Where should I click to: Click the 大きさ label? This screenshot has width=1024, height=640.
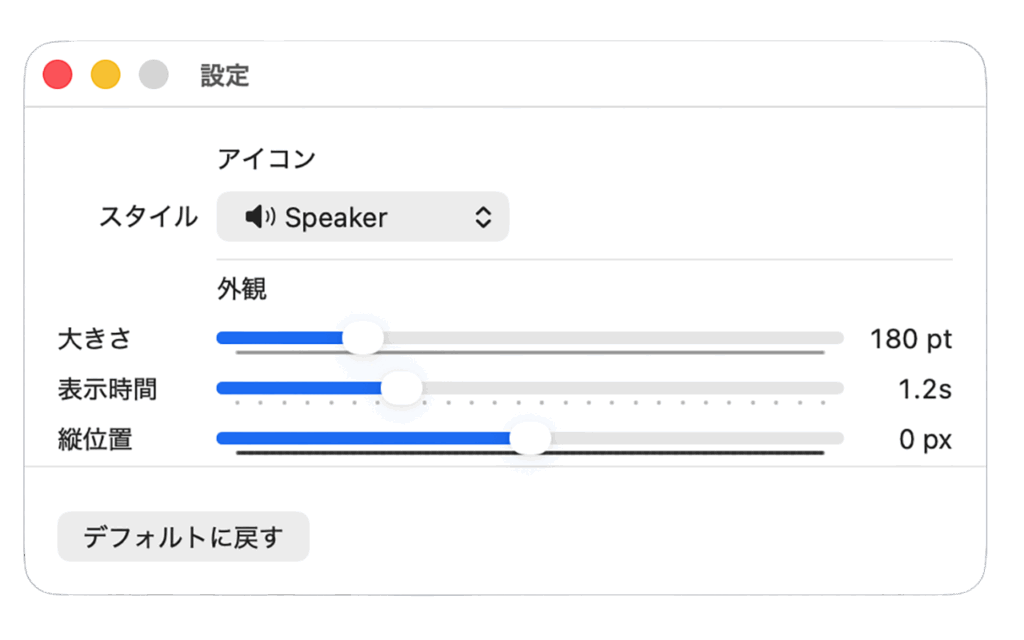tap(94, 339)
